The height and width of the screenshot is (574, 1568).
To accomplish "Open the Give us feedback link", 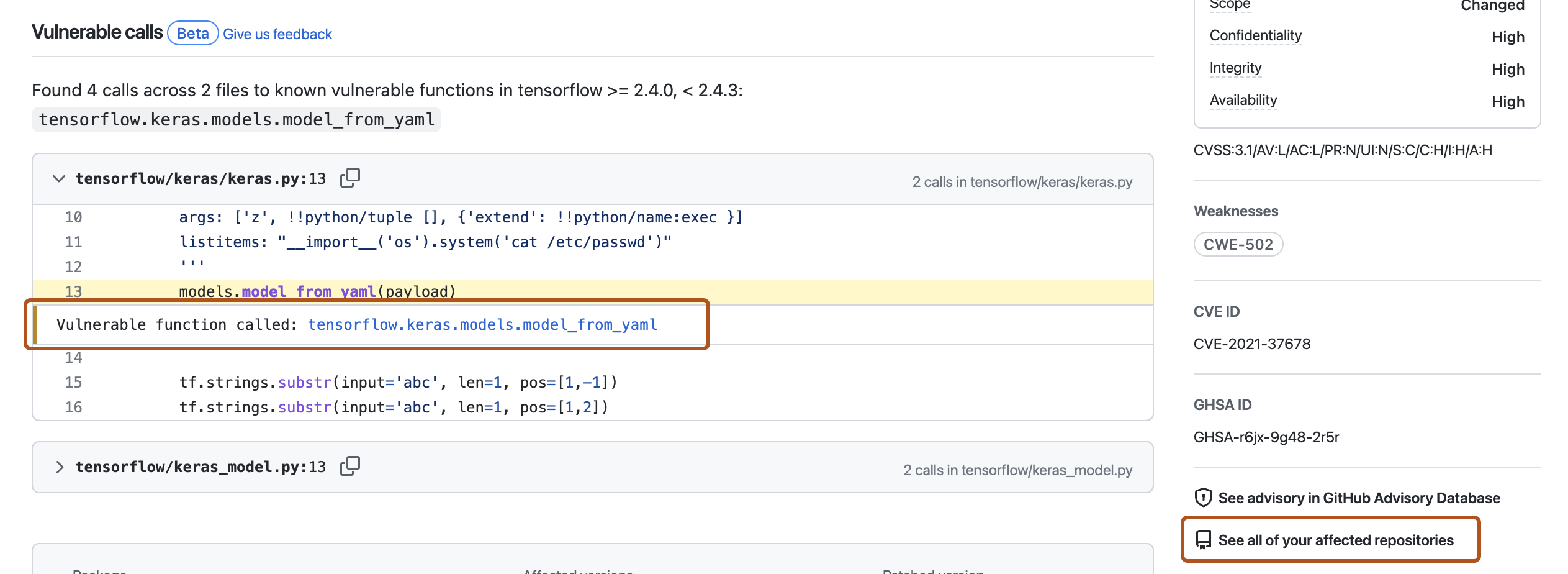I will (277, 34).
